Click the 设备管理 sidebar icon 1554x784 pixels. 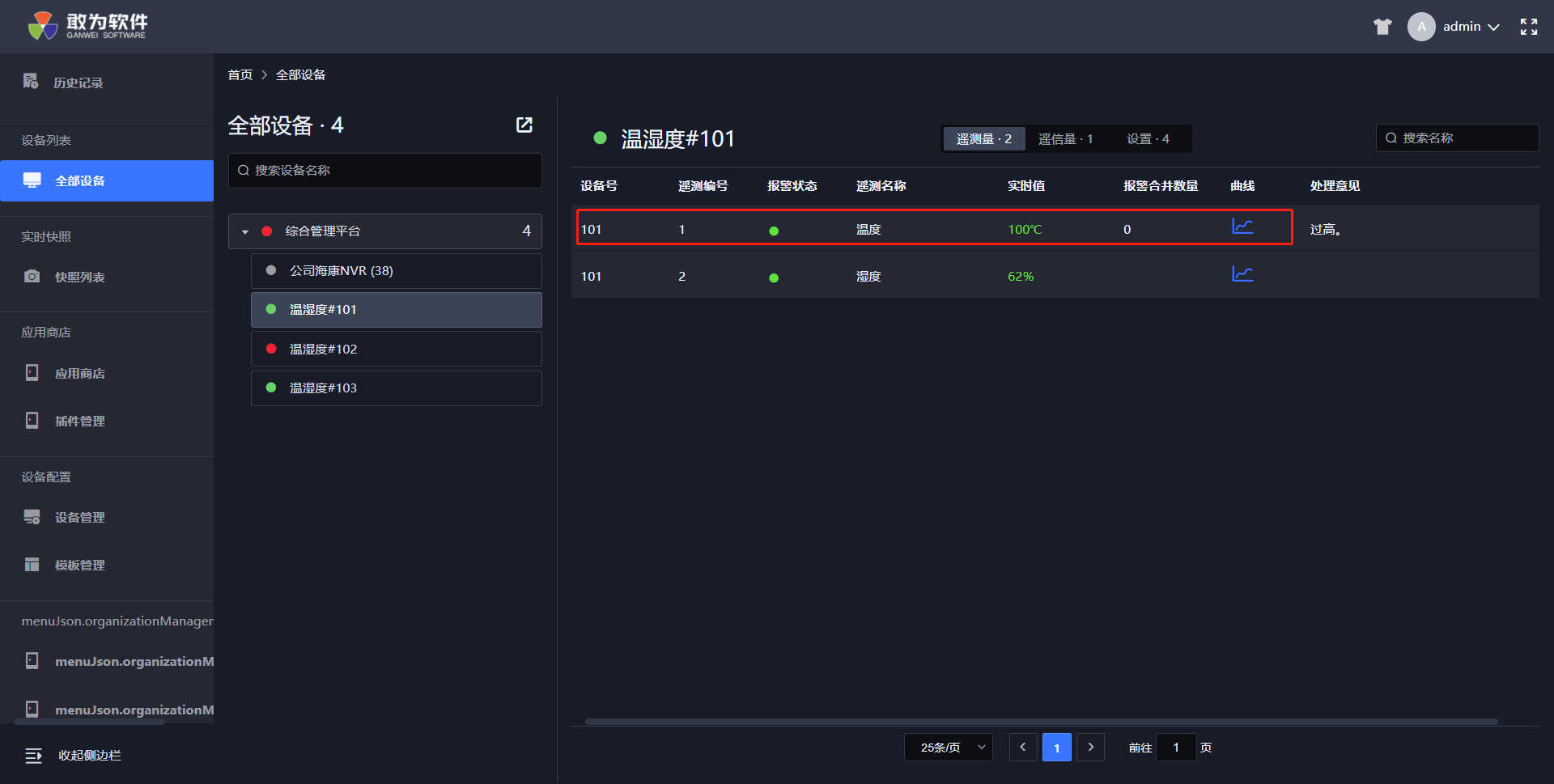pyautogui.click(x=32, y=517)
